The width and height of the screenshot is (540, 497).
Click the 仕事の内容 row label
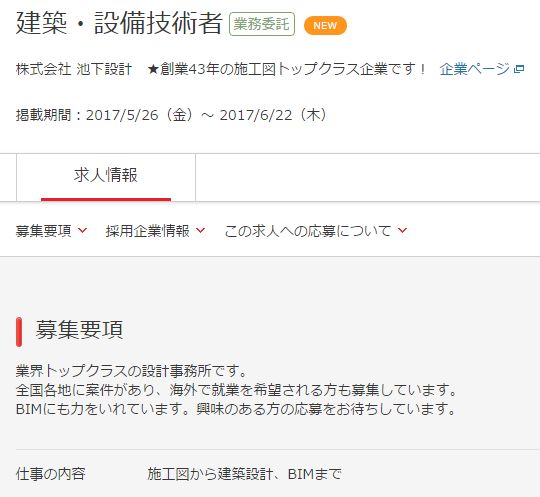click(51, 474)
